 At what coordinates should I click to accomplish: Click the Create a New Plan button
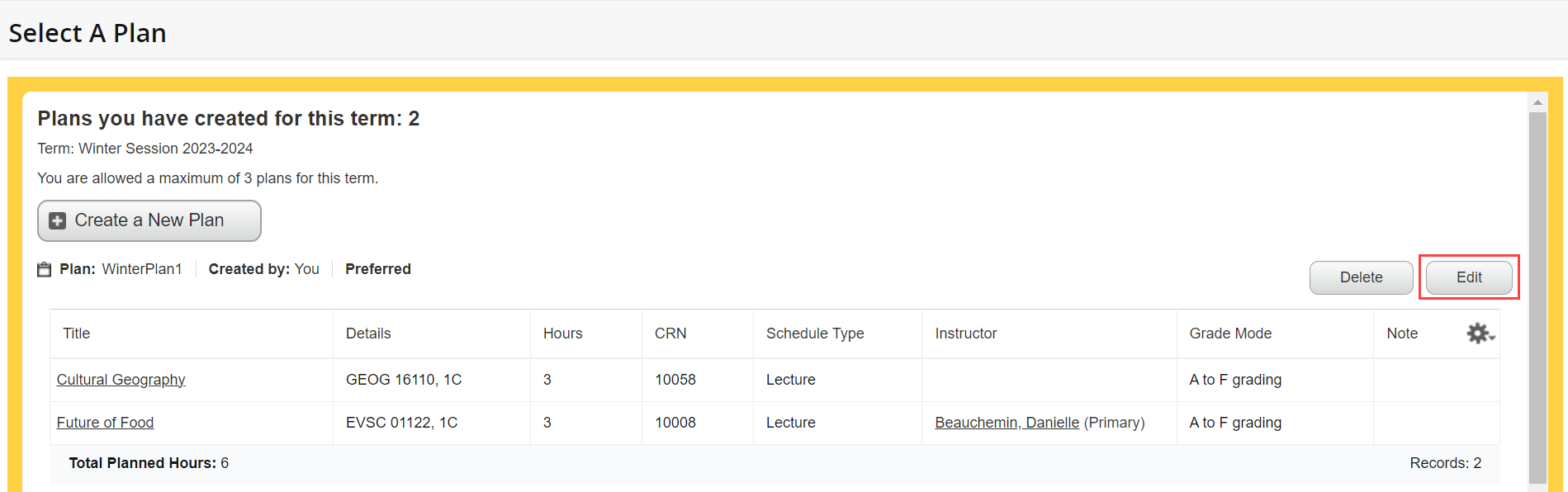coord(149,220)
